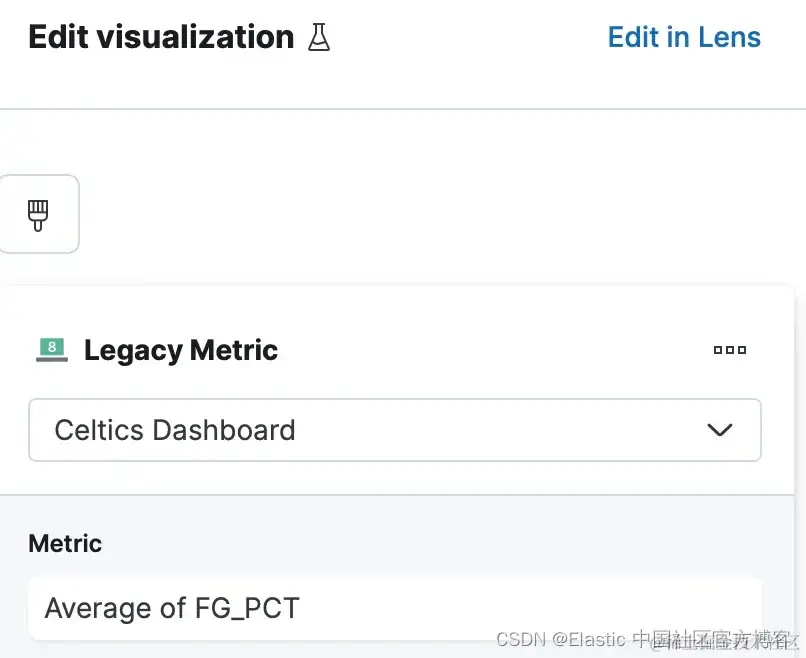Click the blank area between Legacy Metric and dots
Image resolution: width=806 pixels, height=658 pixels.
tap(490, 350)
